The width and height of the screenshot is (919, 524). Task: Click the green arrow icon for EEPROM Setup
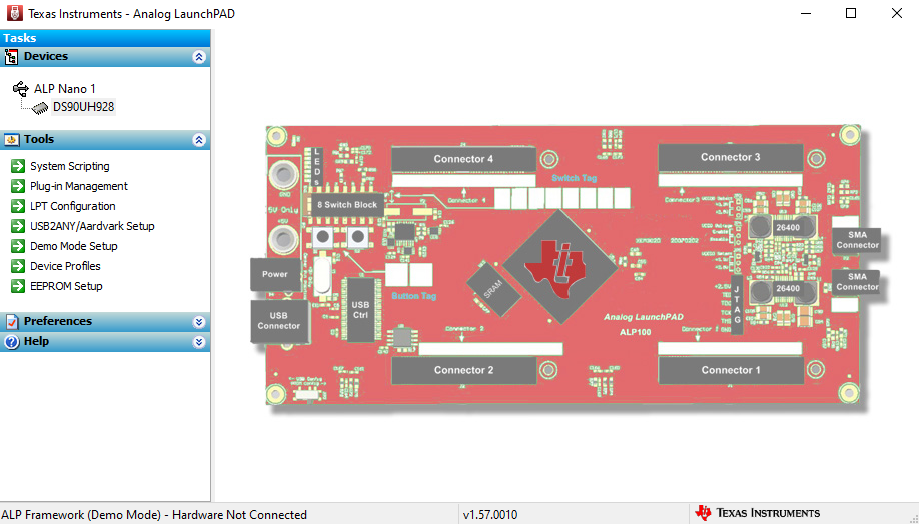[x=17, y=286]
